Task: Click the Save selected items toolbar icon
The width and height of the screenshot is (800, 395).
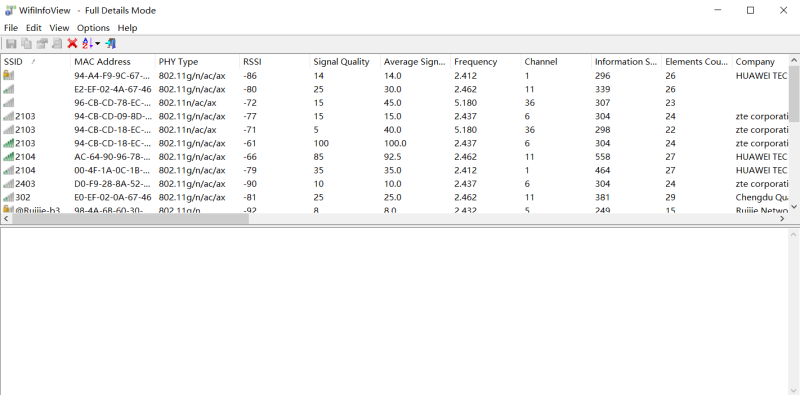Action: click(x=11, y=43)
